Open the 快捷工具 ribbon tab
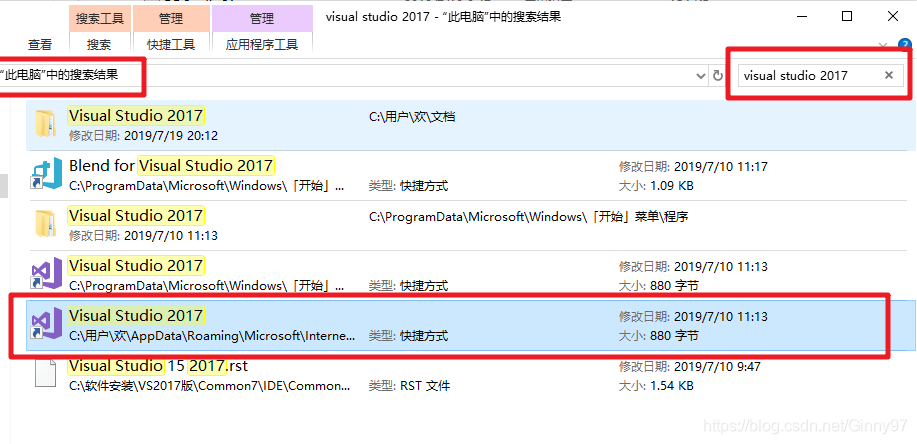 (171, 44)
